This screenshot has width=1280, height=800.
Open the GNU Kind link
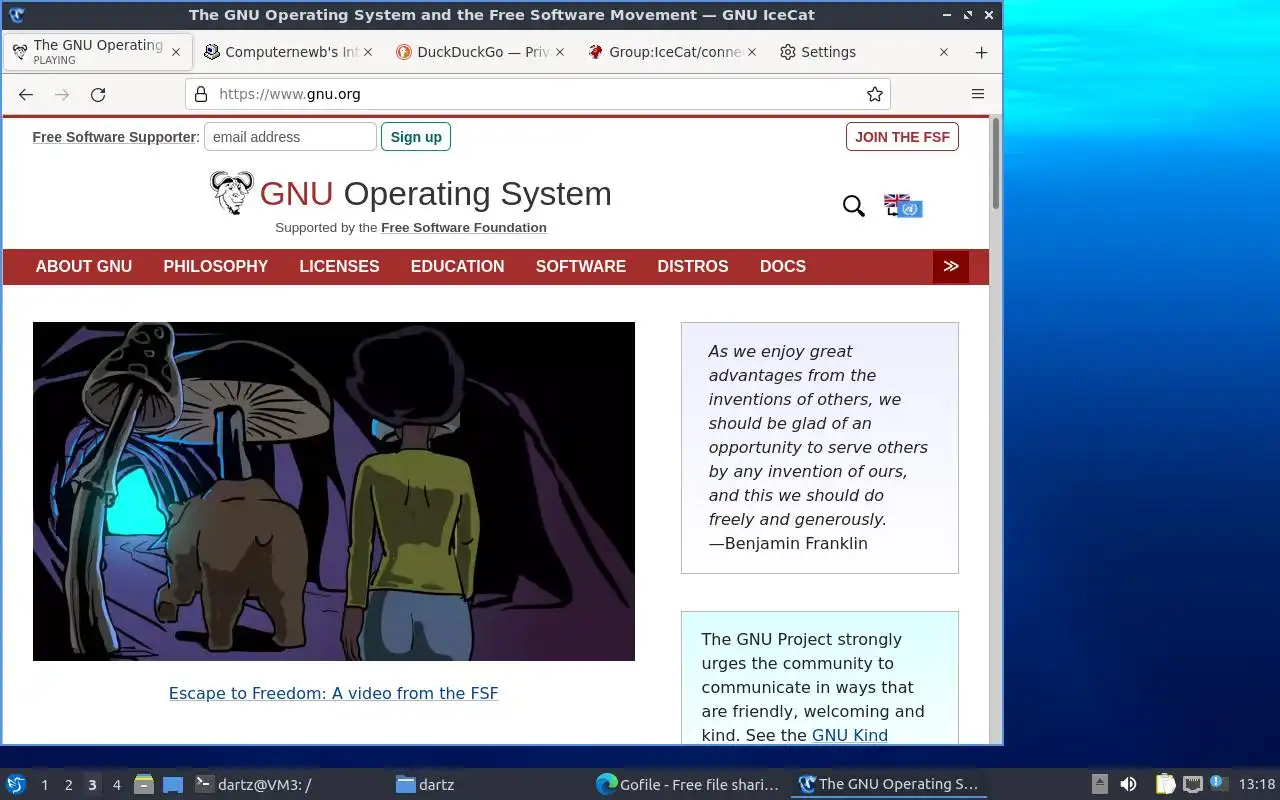(x=850, y=735)
